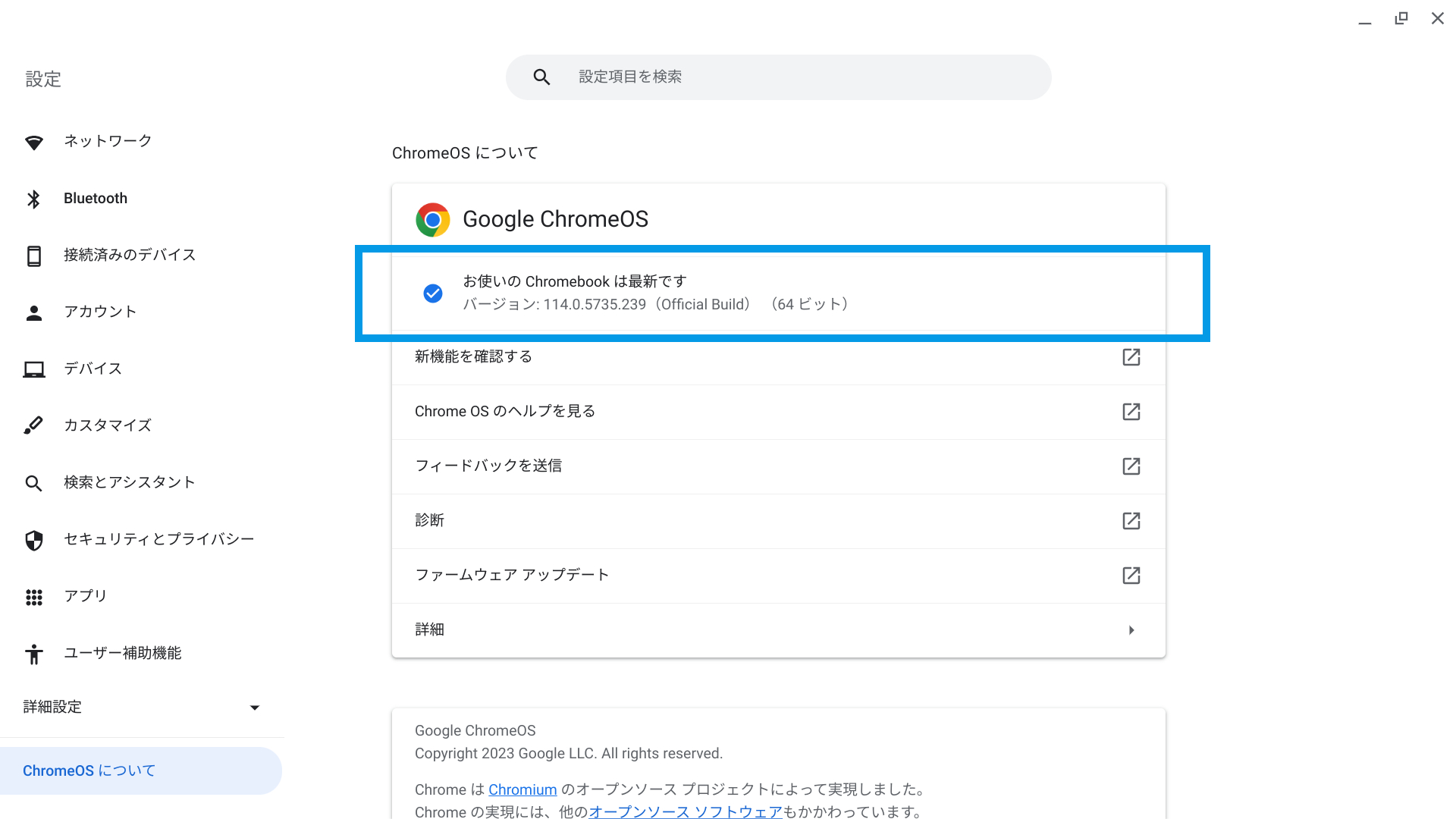Click external link icon beside 新機能を確認する

[1131, 357]
